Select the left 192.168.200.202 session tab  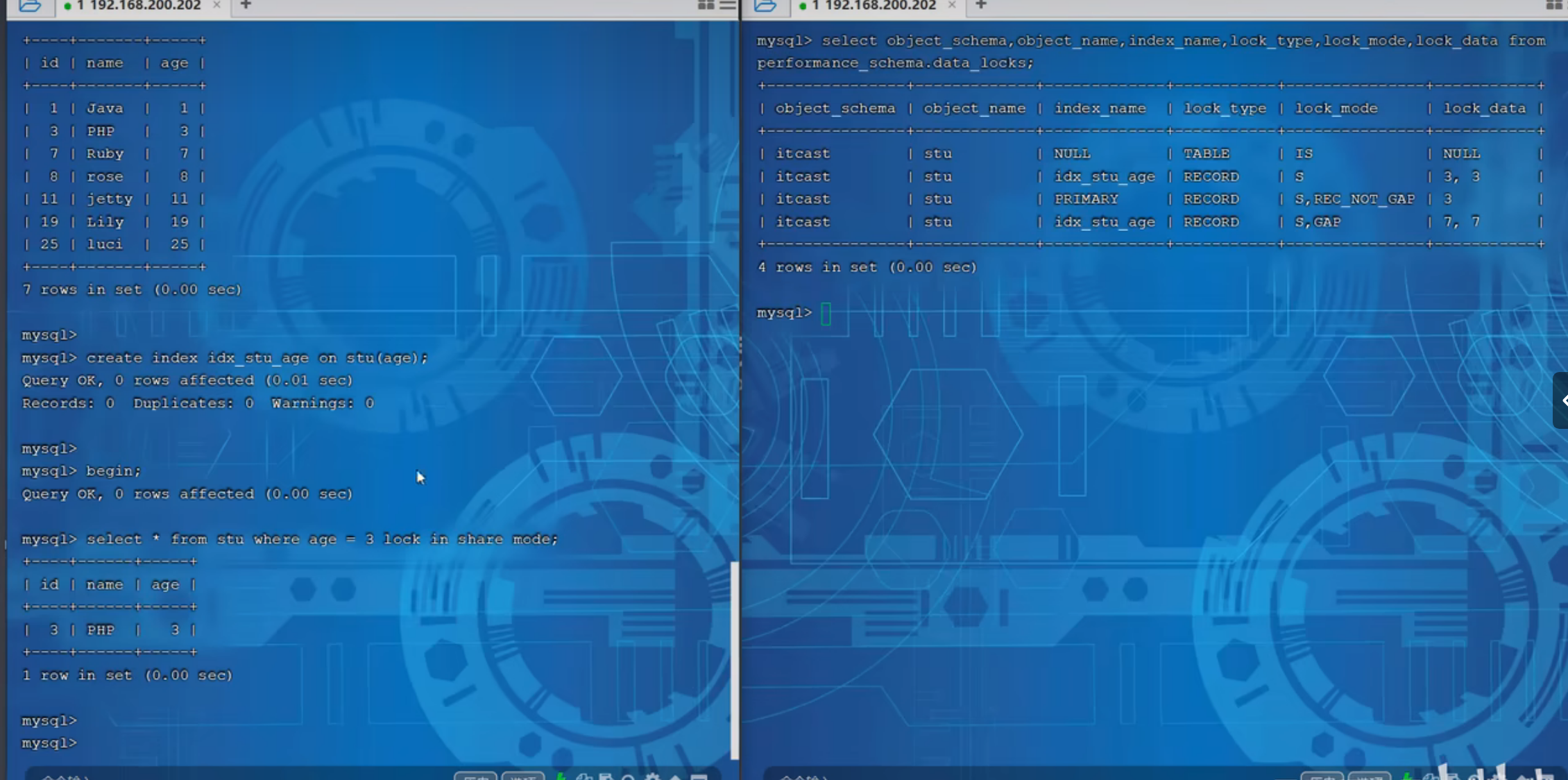tap(137, 6)
